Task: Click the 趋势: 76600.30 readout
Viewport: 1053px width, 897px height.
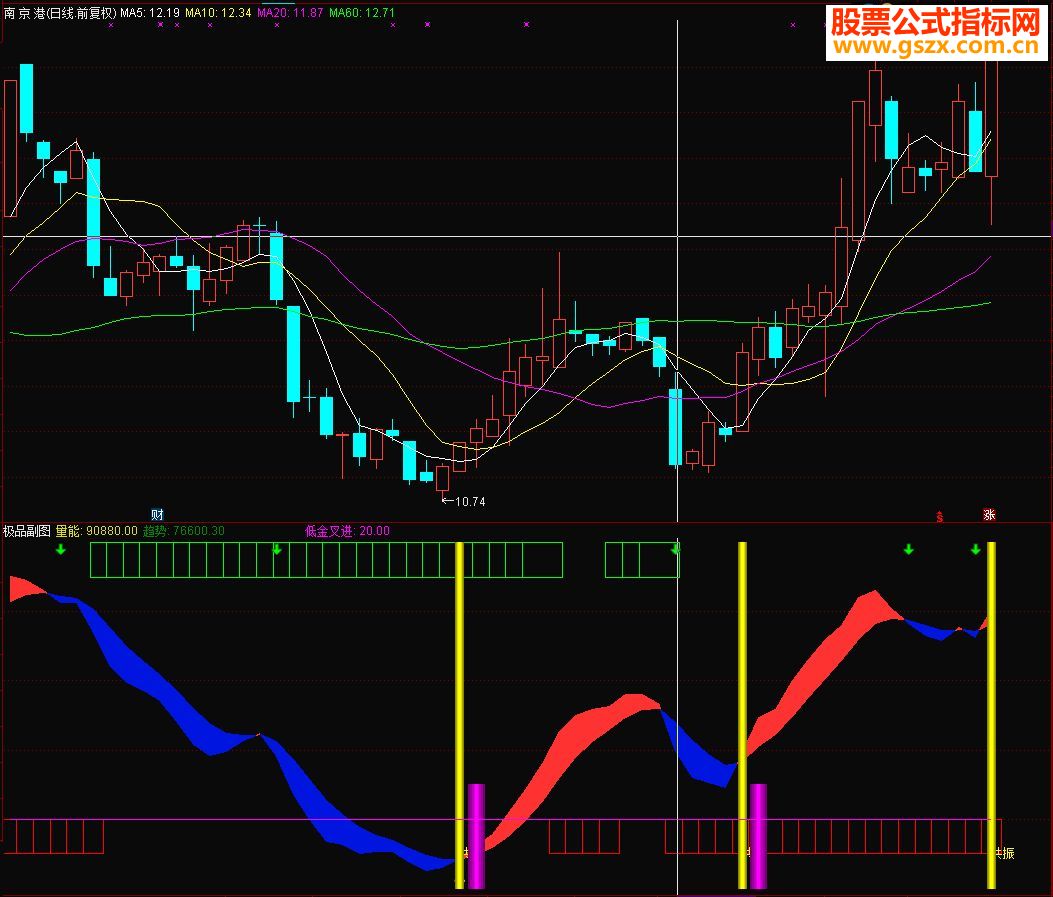Action: pyautogui.click(x=184, y=531)
